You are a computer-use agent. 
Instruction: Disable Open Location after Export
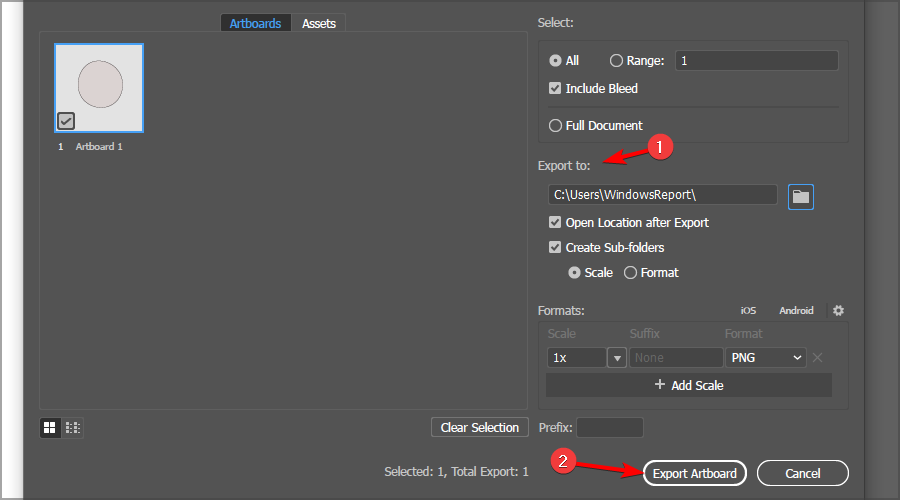click(x=555, y=222)
